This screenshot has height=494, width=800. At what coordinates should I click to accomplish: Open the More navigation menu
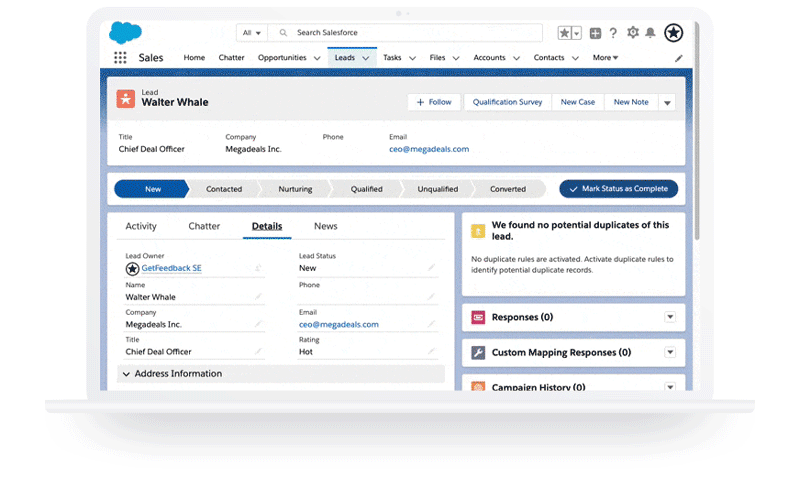605,58
